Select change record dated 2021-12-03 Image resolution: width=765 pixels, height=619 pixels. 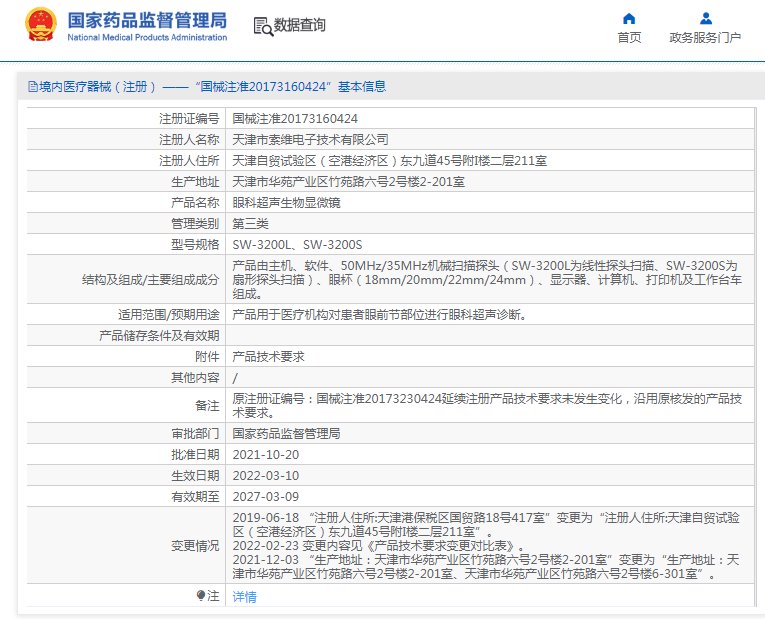[x=486, y=567]
